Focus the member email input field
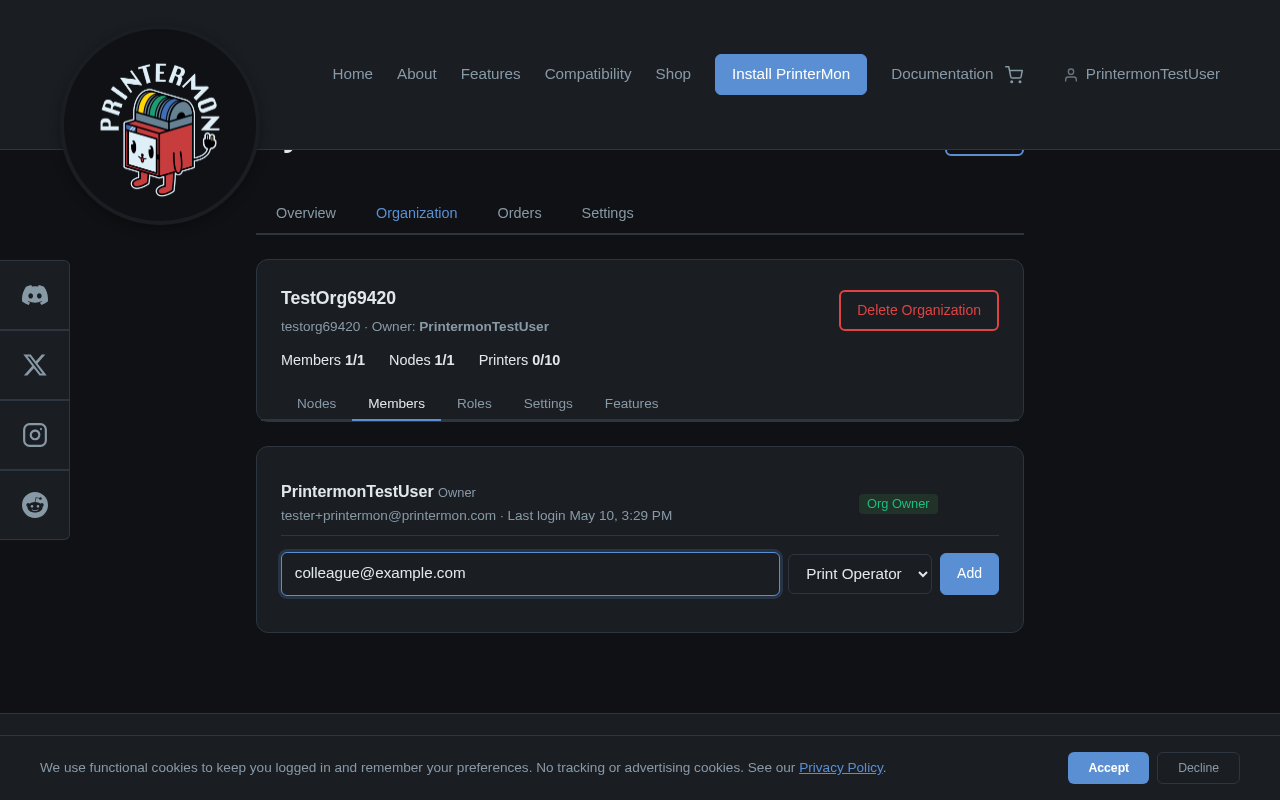The image size is (1280, 800). [530, 574]
